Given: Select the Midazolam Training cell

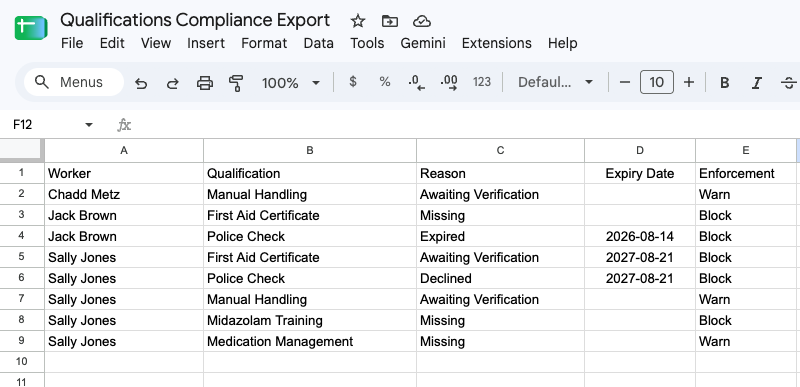Looking at the screenshot, I should click(x=310, y=320).
